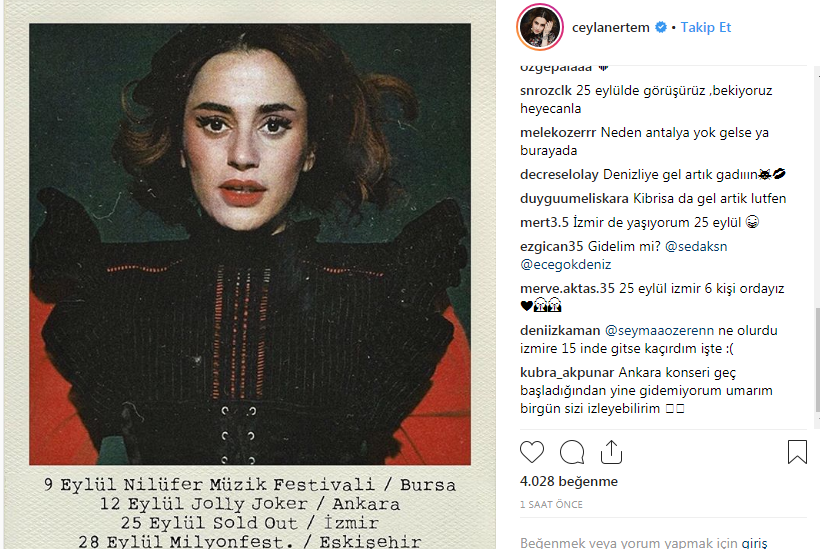The width and height of the screenshot is (820, 549).
Task: Visit the melekozerrr commenter profile
Action: tap(557, 132)
